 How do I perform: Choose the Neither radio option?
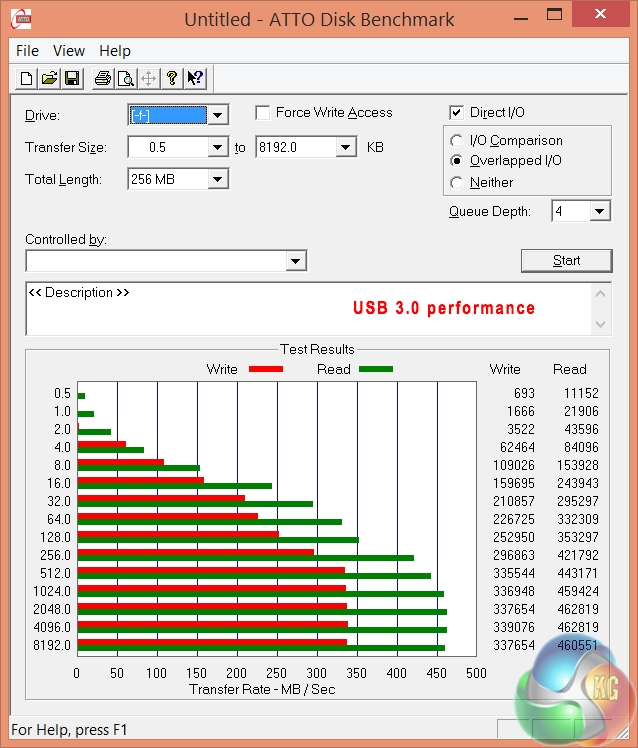456,182
